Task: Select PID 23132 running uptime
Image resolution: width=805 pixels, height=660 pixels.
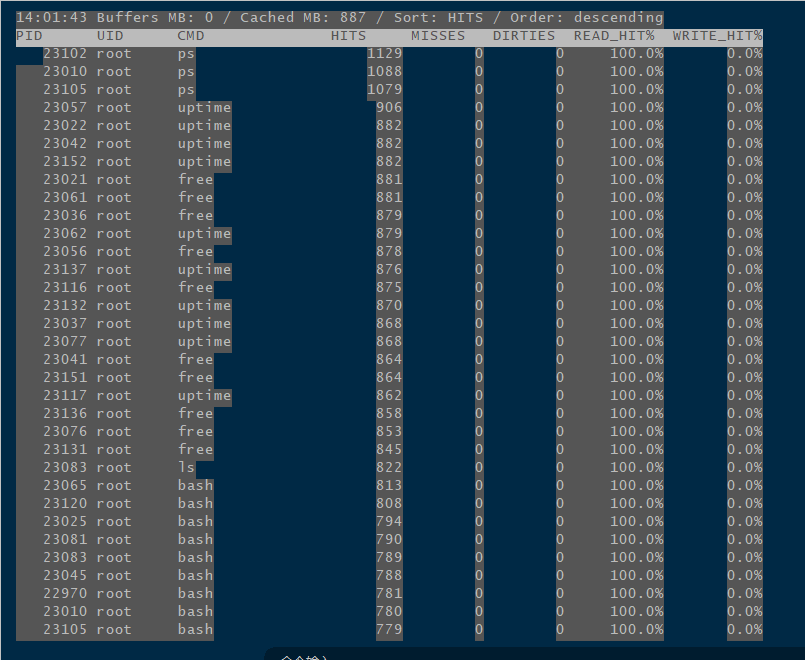Action: [65, 305]
